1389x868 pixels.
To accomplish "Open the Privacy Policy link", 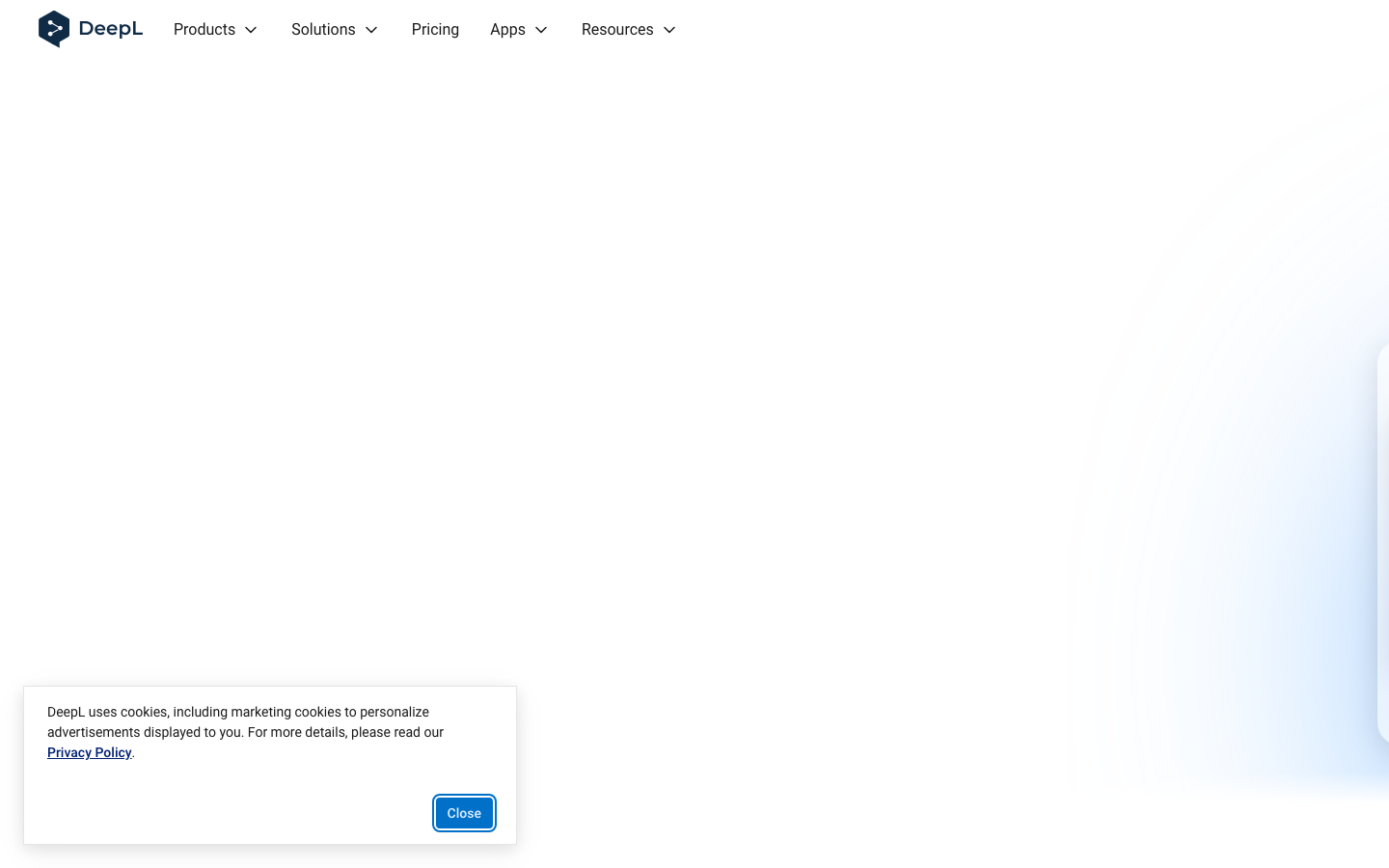I will tap(89, 752).
